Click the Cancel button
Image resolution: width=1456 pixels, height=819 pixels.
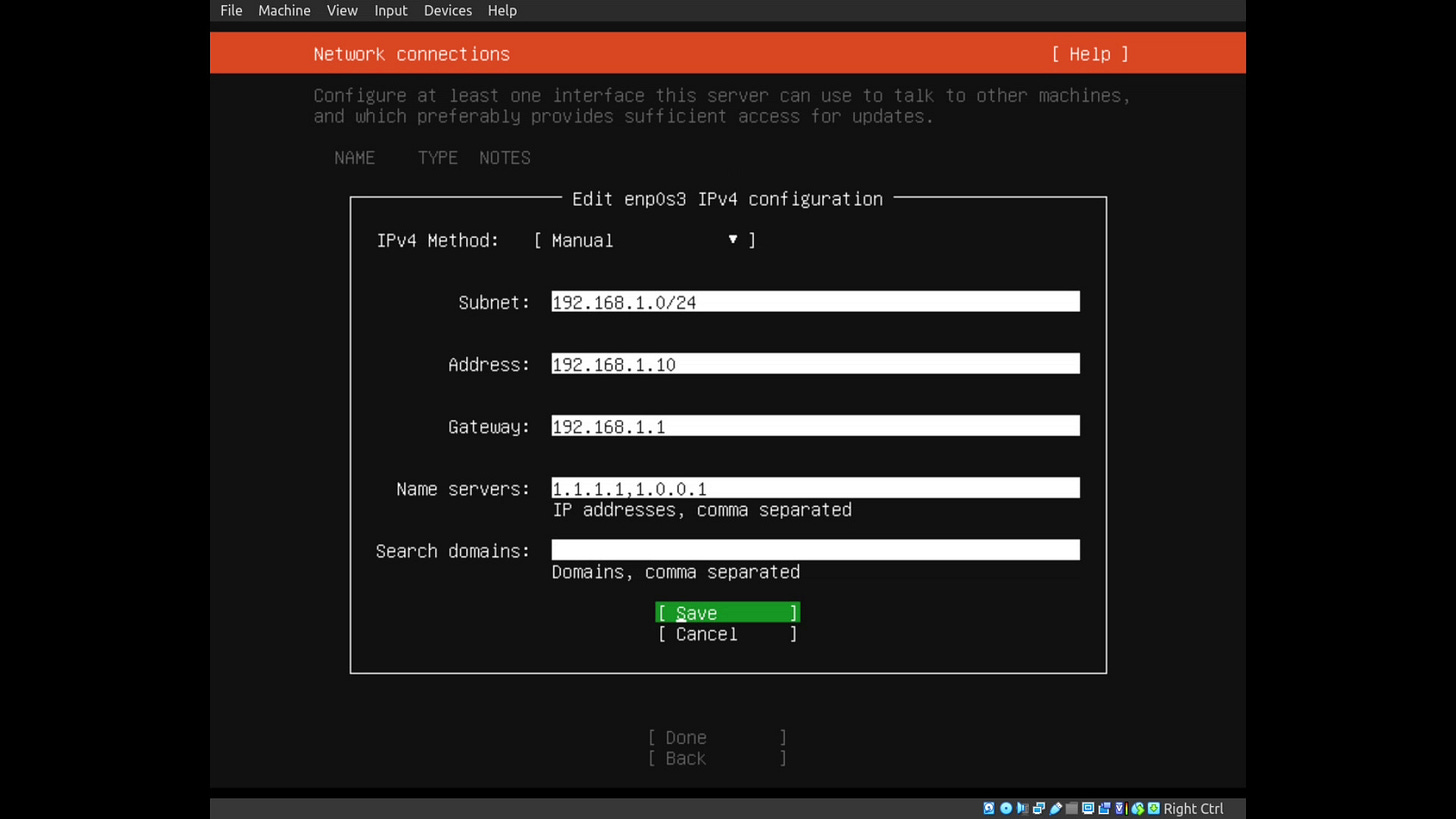pyautogui.click(x=727, y=634)
